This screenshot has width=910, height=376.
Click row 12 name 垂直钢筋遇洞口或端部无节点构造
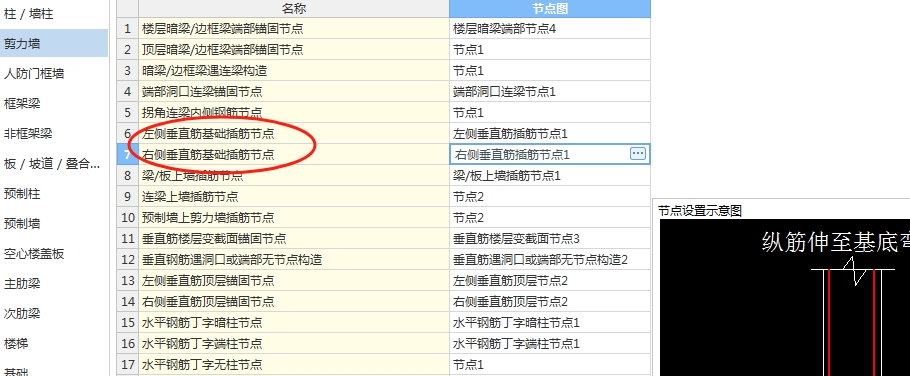pos(294,259)
